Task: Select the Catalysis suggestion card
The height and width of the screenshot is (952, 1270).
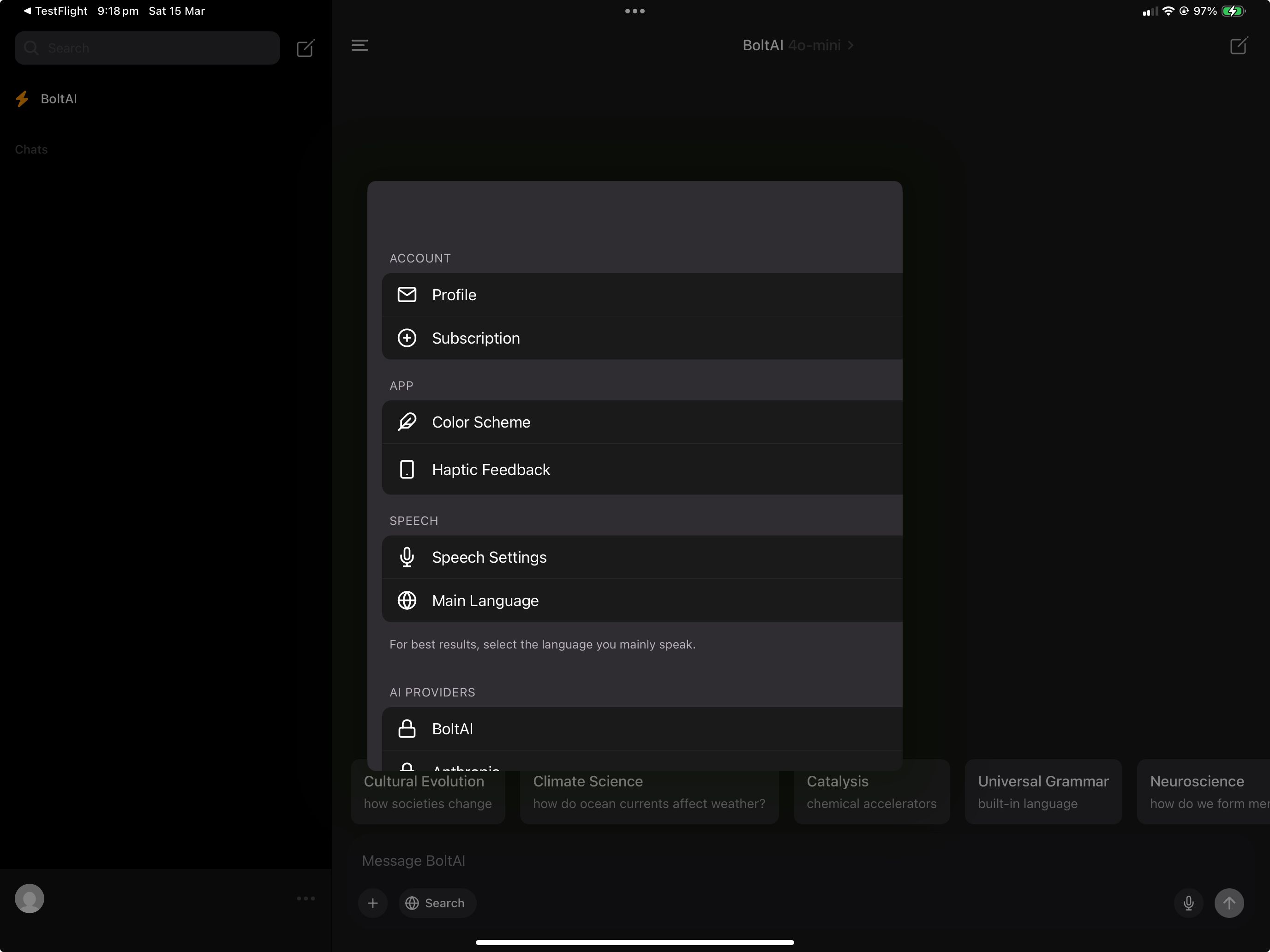Action: tap(872, 792)
